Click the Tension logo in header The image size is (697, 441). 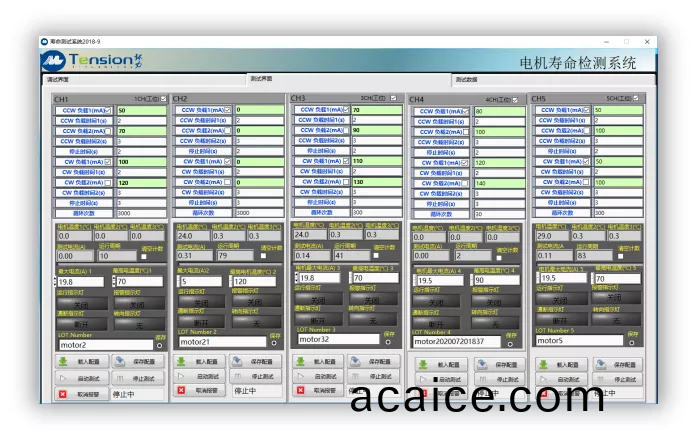(92, 60)
